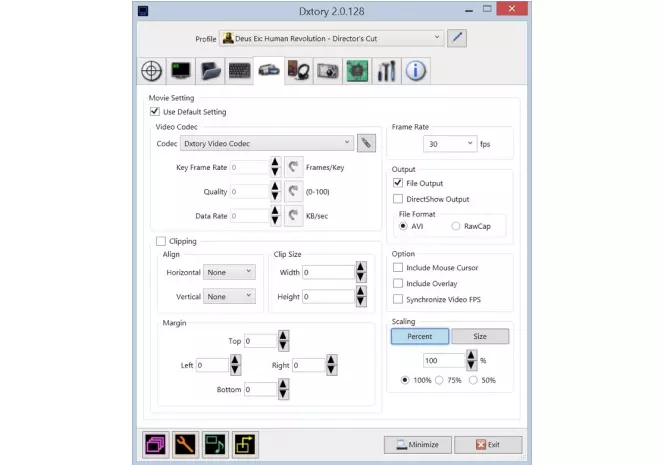
Task: Click the scaling percent value field
Action: [x=444, y=360]
